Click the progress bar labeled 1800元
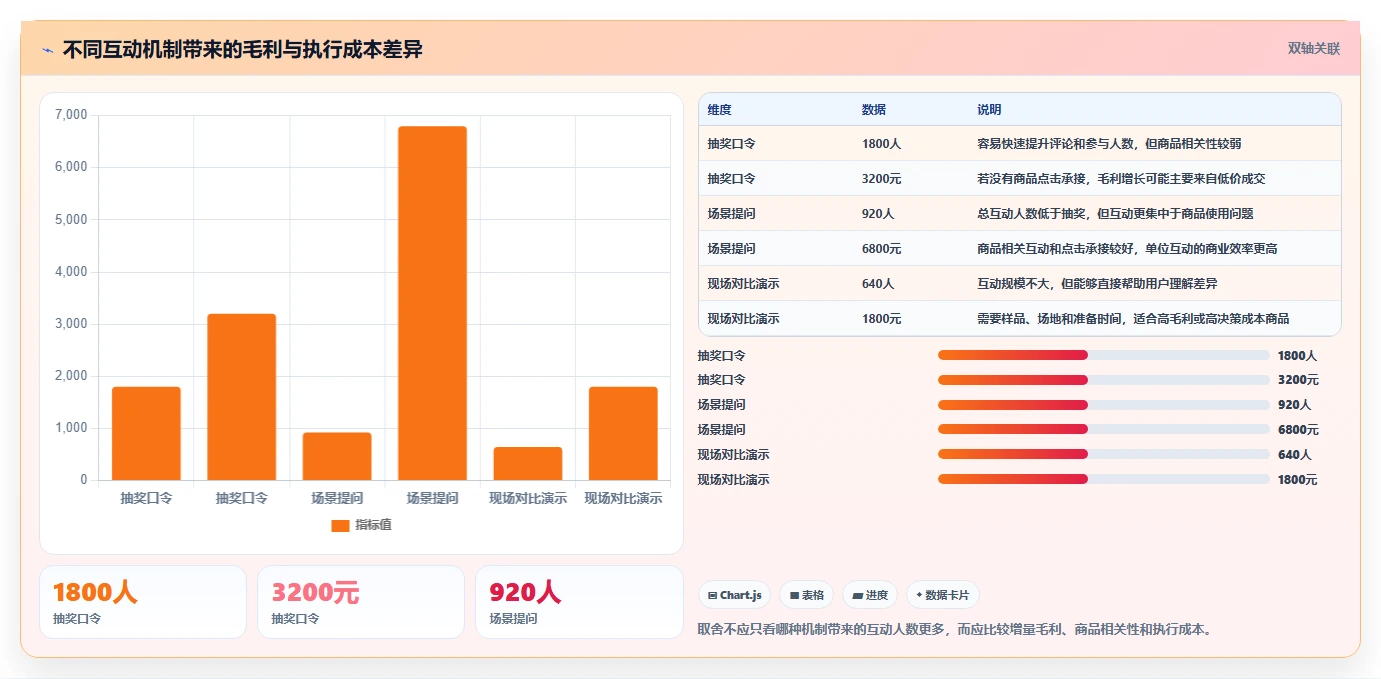The height and width of the screenshot is (679, 1381). (1103, 480)
